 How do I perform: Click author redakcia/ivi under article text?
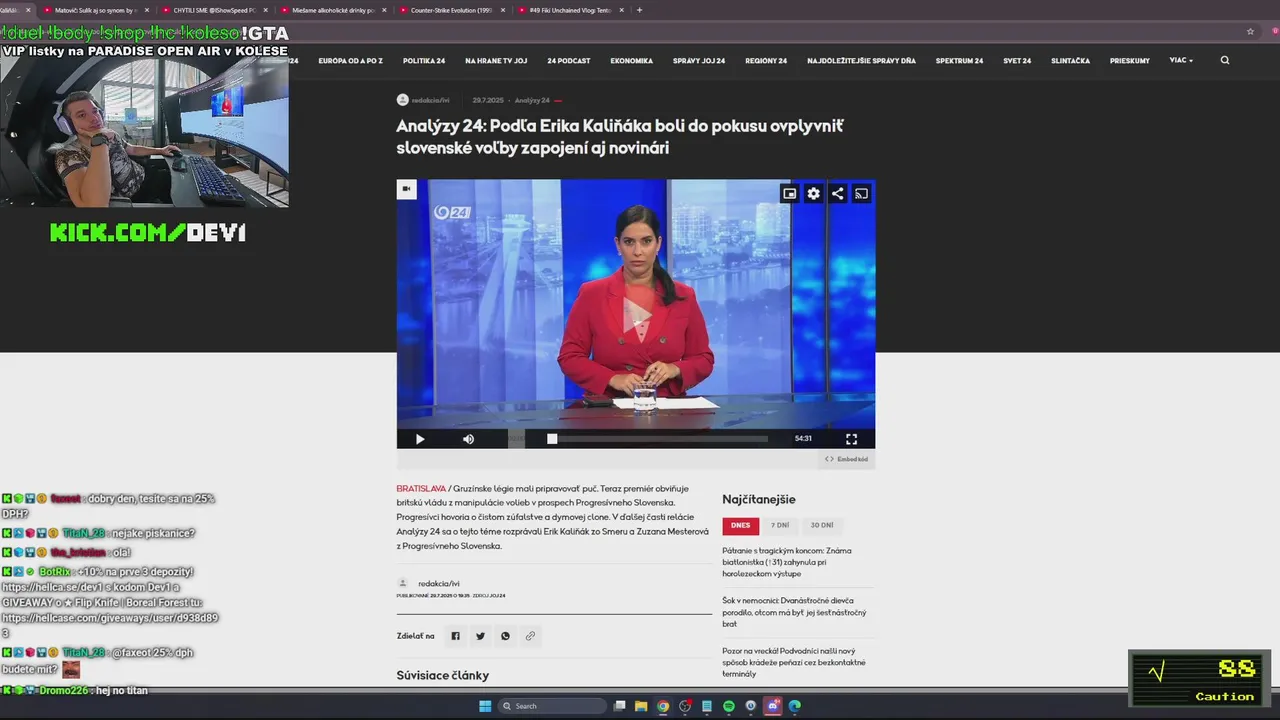(x=439, y=583)
